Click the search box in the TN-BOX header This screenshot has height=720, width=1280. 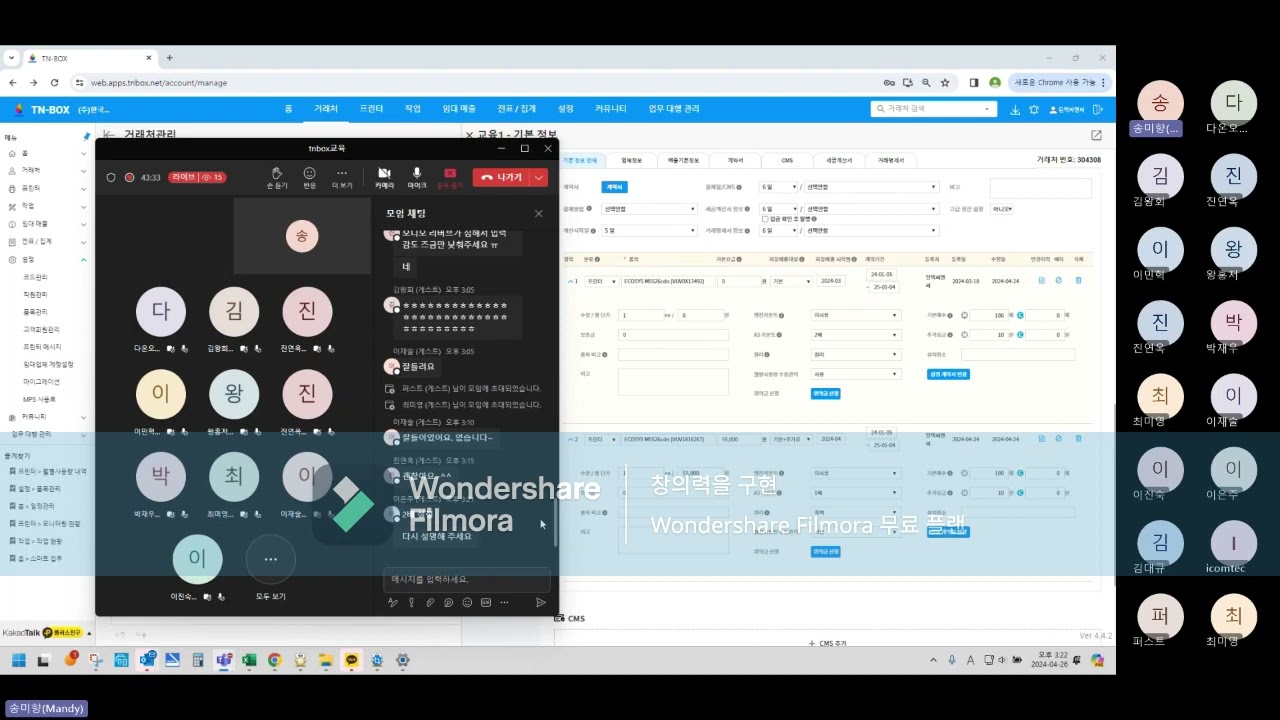[x=935, y=108]
